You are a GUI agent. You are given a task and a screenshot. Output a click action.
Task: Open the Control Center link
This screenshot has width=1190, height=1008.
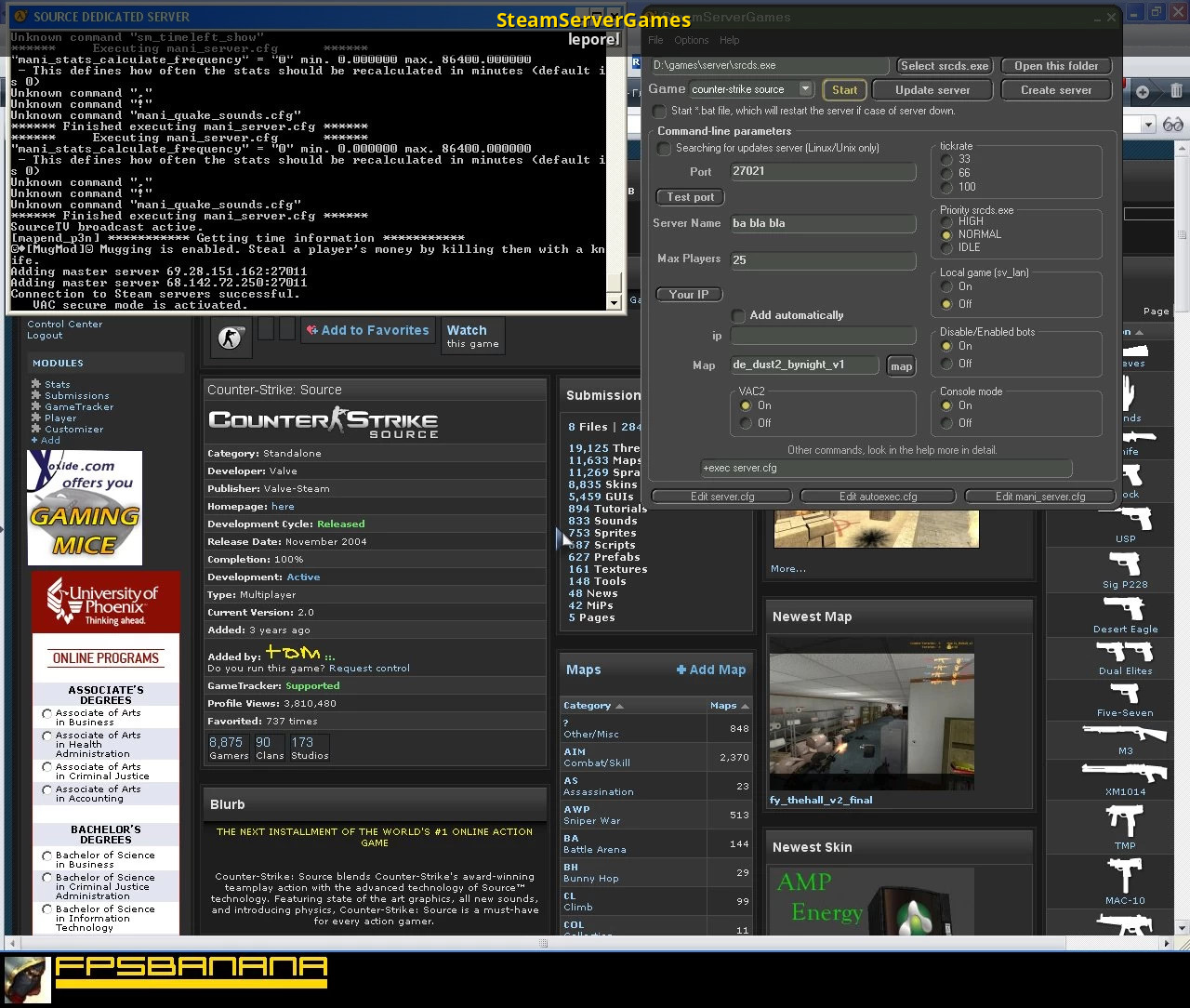65,325
